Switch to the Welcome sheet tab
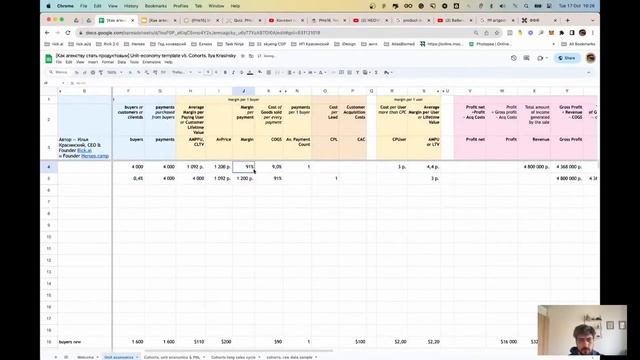Viewport: 640px width, 360px height. (86, 357)
